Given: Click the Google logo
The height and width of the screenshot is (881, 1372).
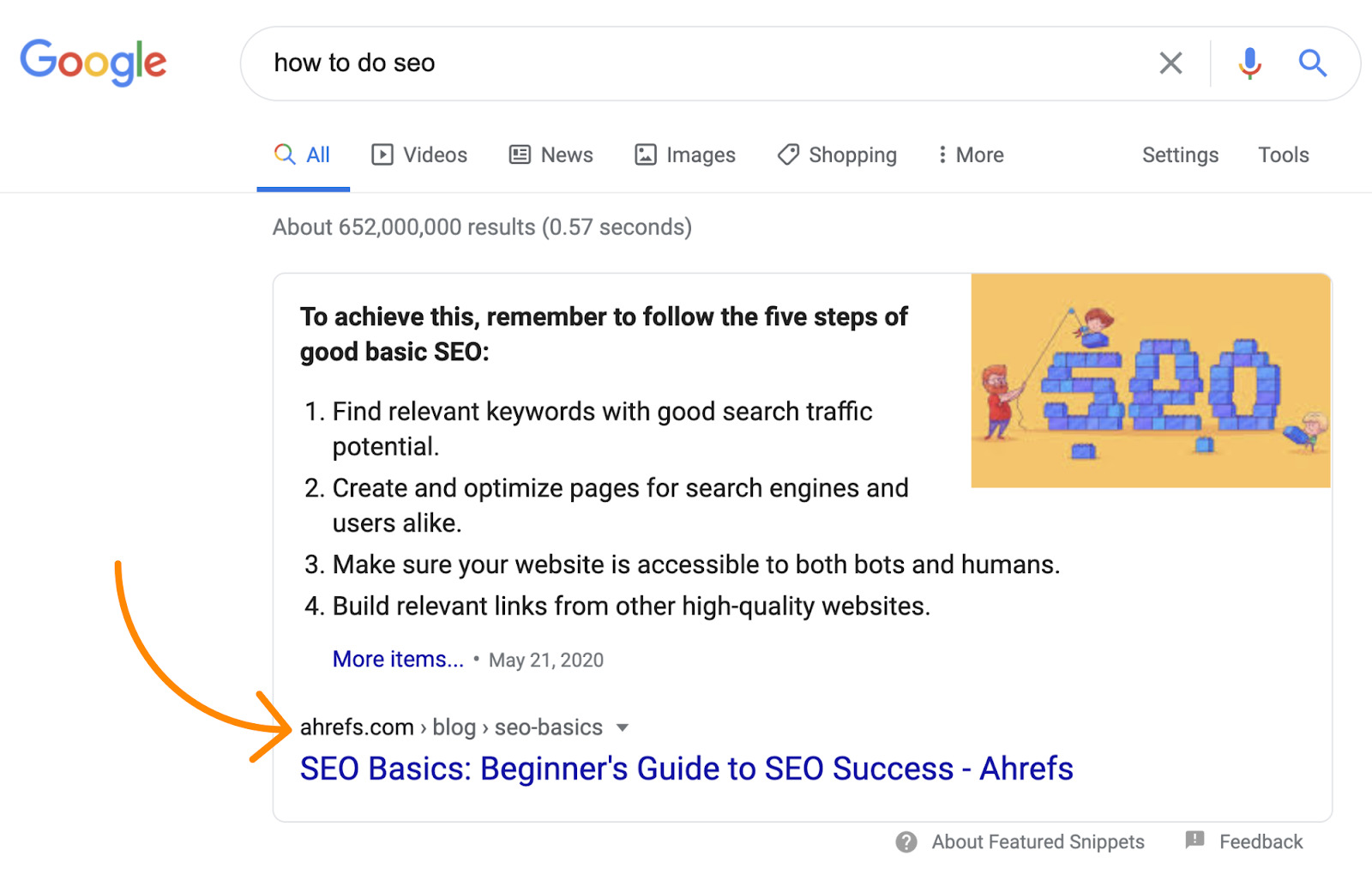Looking at the screenshot, I should coord(93,61).
